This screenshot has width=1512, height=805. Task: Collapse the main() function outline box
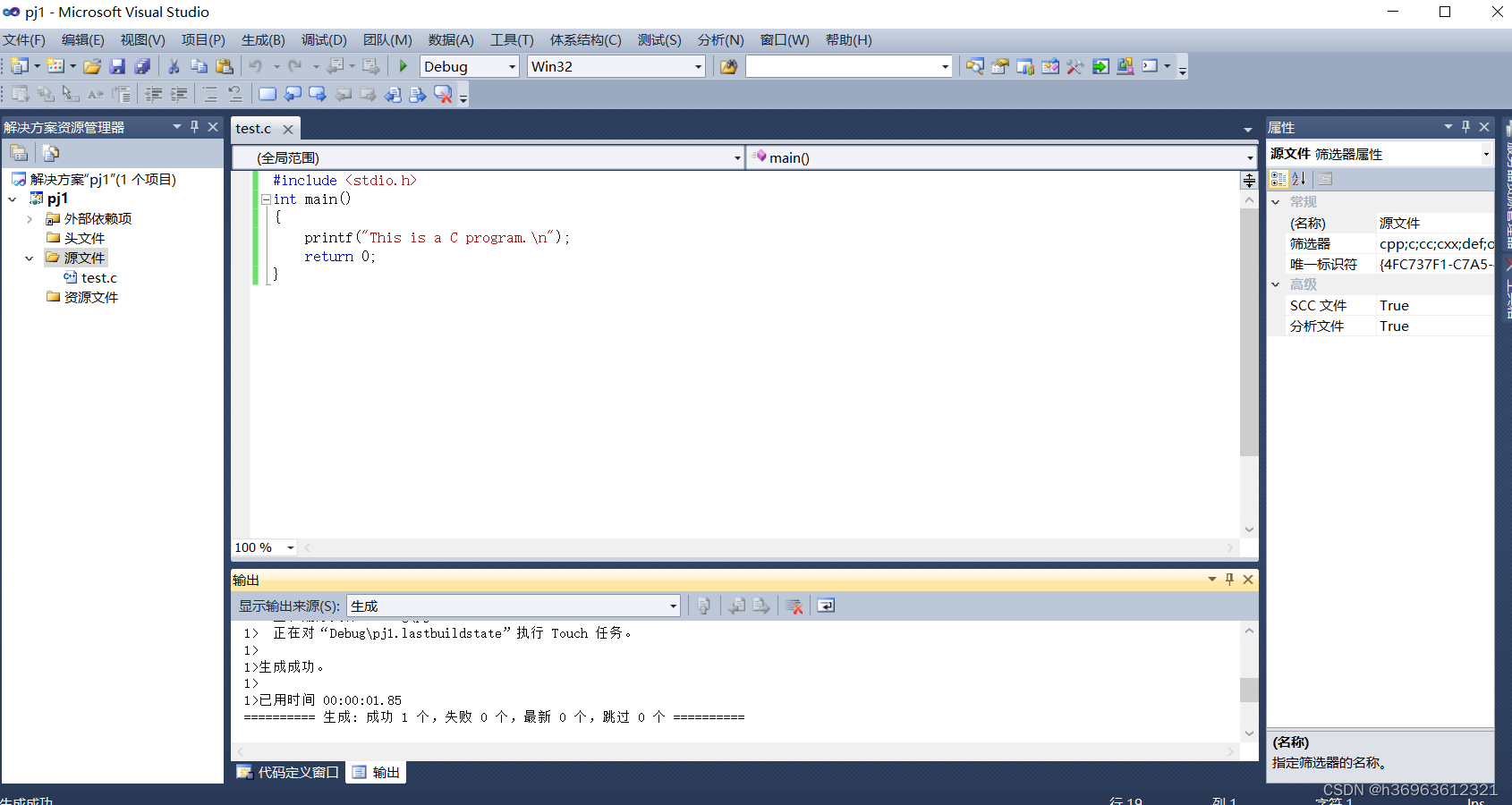pyautogui.click(x=266, y=199)
